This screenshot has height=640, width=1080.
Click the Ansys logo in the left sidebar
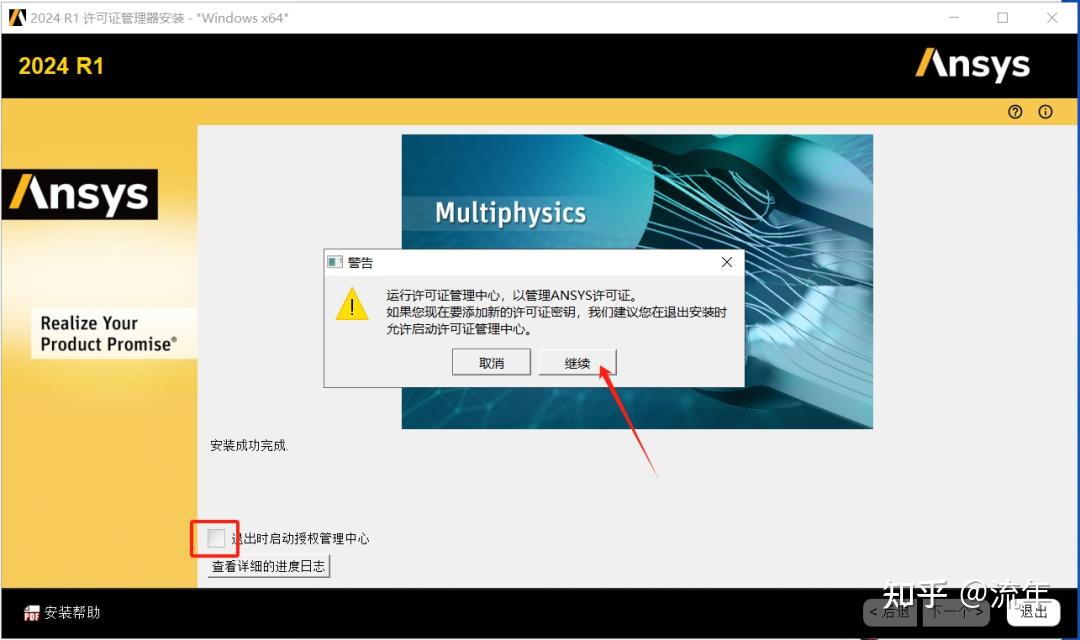[x=79, y=194]
